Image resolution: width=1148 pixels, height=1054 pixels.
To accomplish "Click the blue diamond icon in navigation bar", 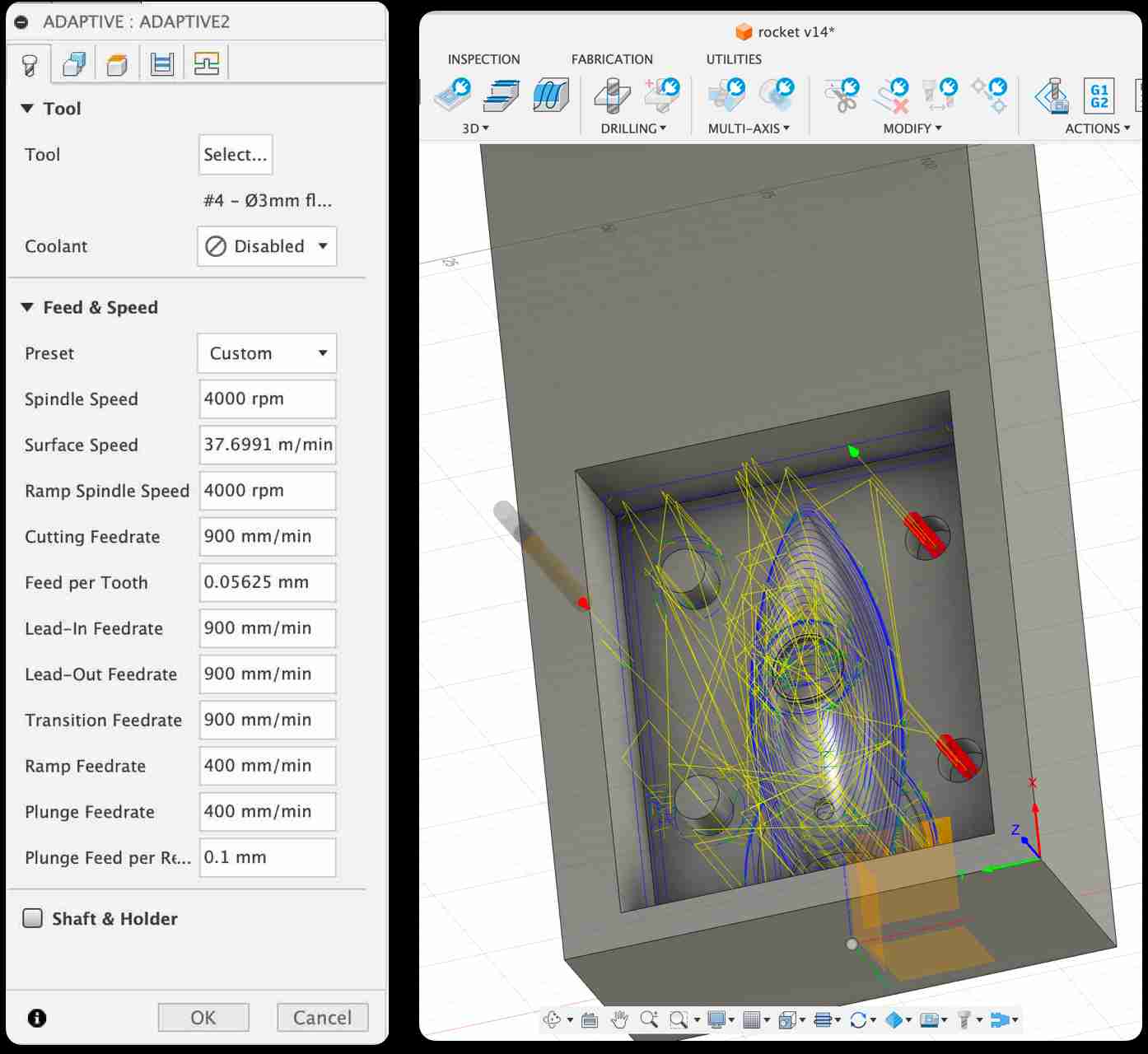I will [894, 1019].
